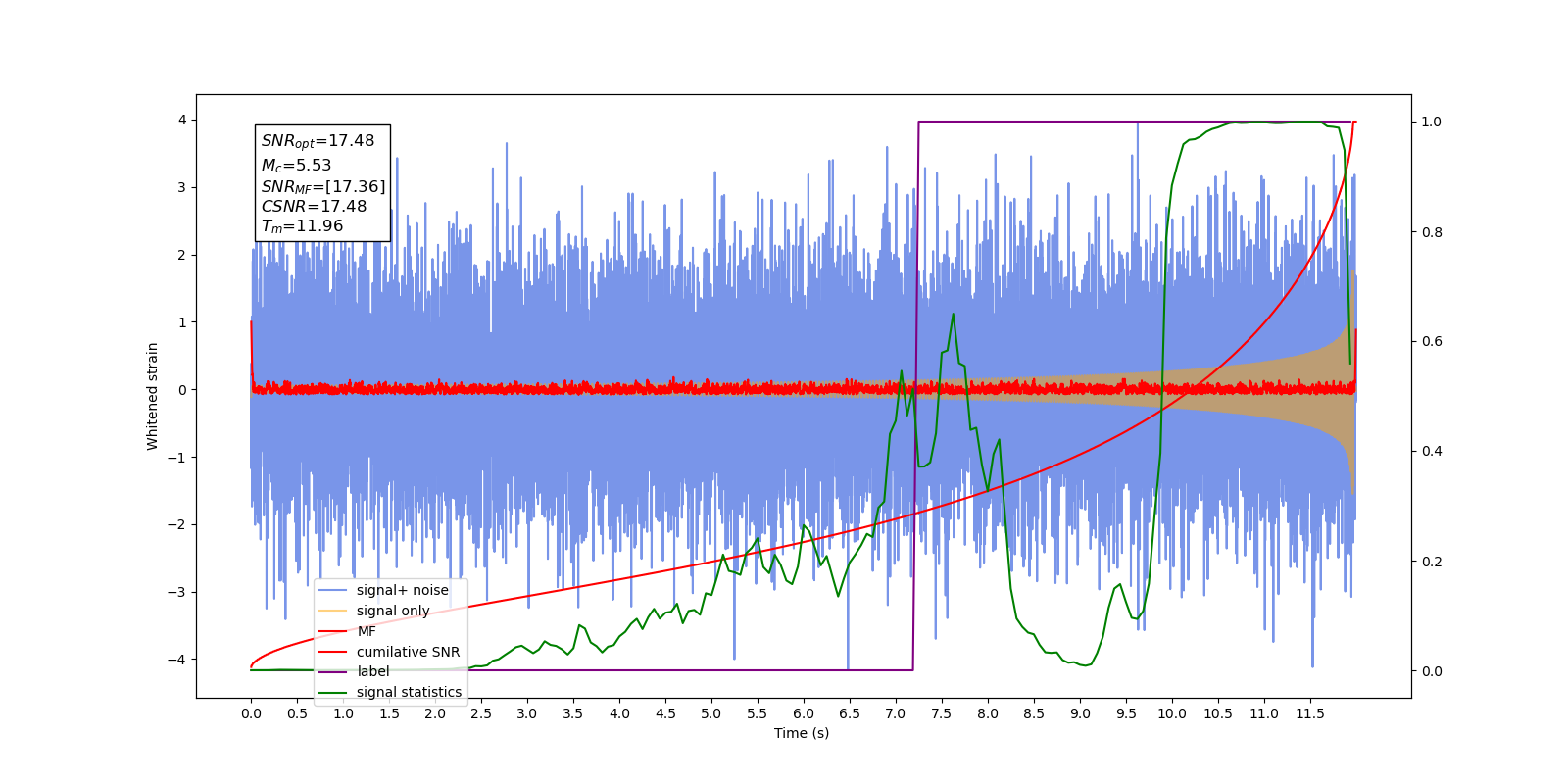Click the SNRMF=[17.36] annotation text
The image size is (1568, 784).
(323, 186)
